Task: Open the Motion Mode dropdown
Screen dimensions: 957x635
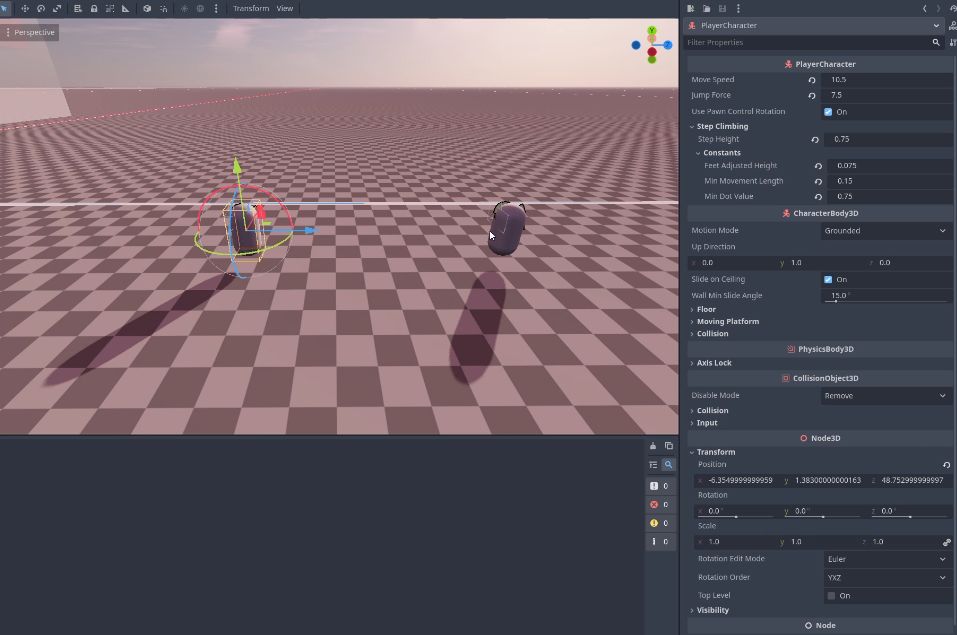Action: pyautogui.click(x=885, y=231)
